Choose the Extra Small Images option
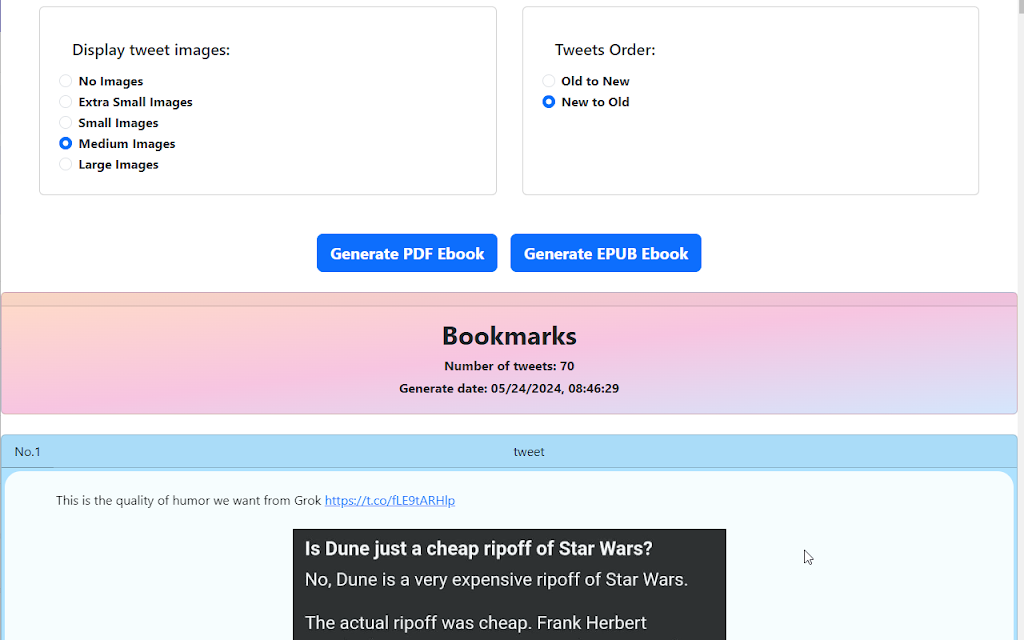The width and height of the screenshot is (1024, 640). click(65, 102)
